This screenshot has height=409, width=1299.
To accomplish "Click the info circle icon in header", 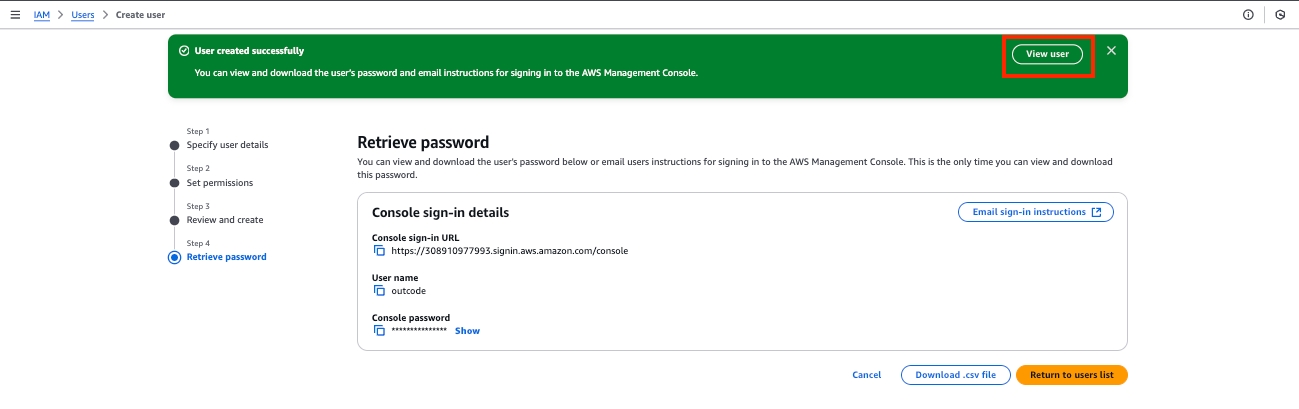I will pos(1248,15).
